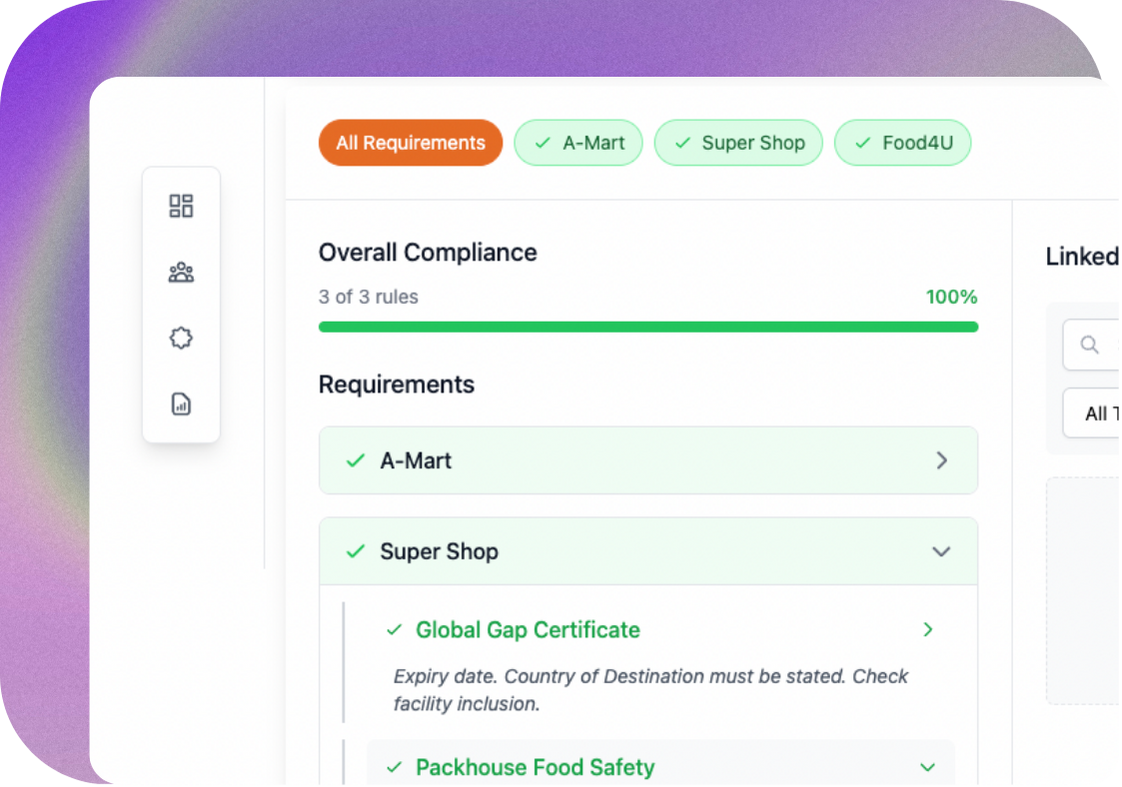Open the people group icon in sidebar
This screenshot has height=787, width=1122.
click(181, 273)
